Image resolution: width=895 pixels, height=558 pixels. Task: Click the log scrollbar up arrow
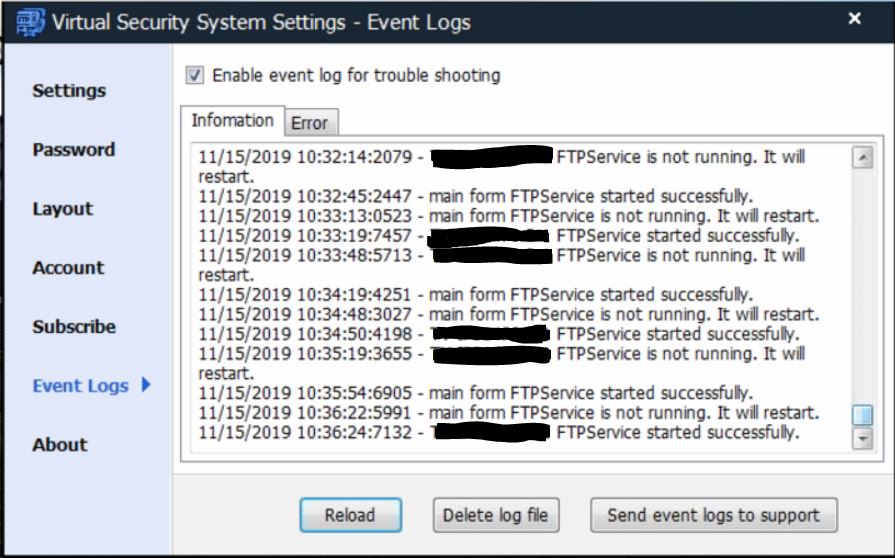click(x=862, y=157)
